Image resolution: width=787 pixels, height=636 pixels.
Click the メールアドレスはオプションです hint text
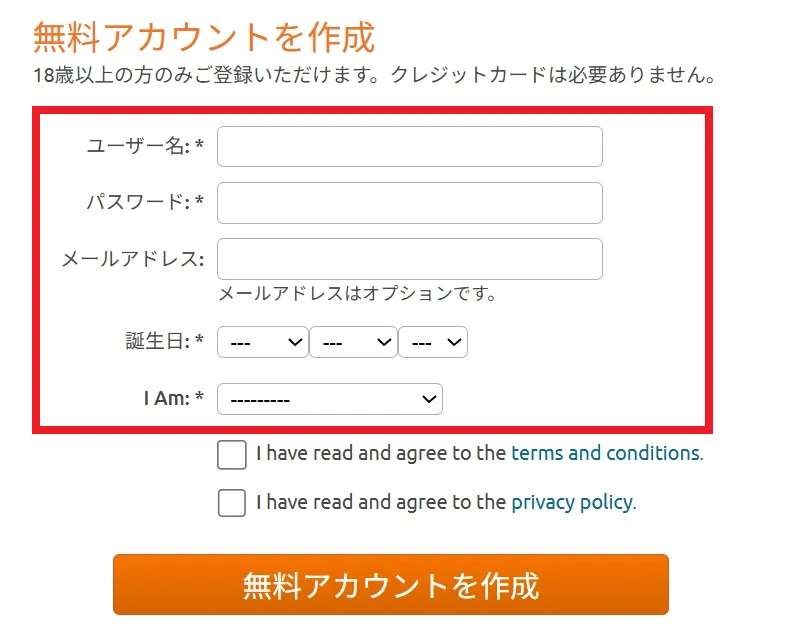[x=357, y=294]
